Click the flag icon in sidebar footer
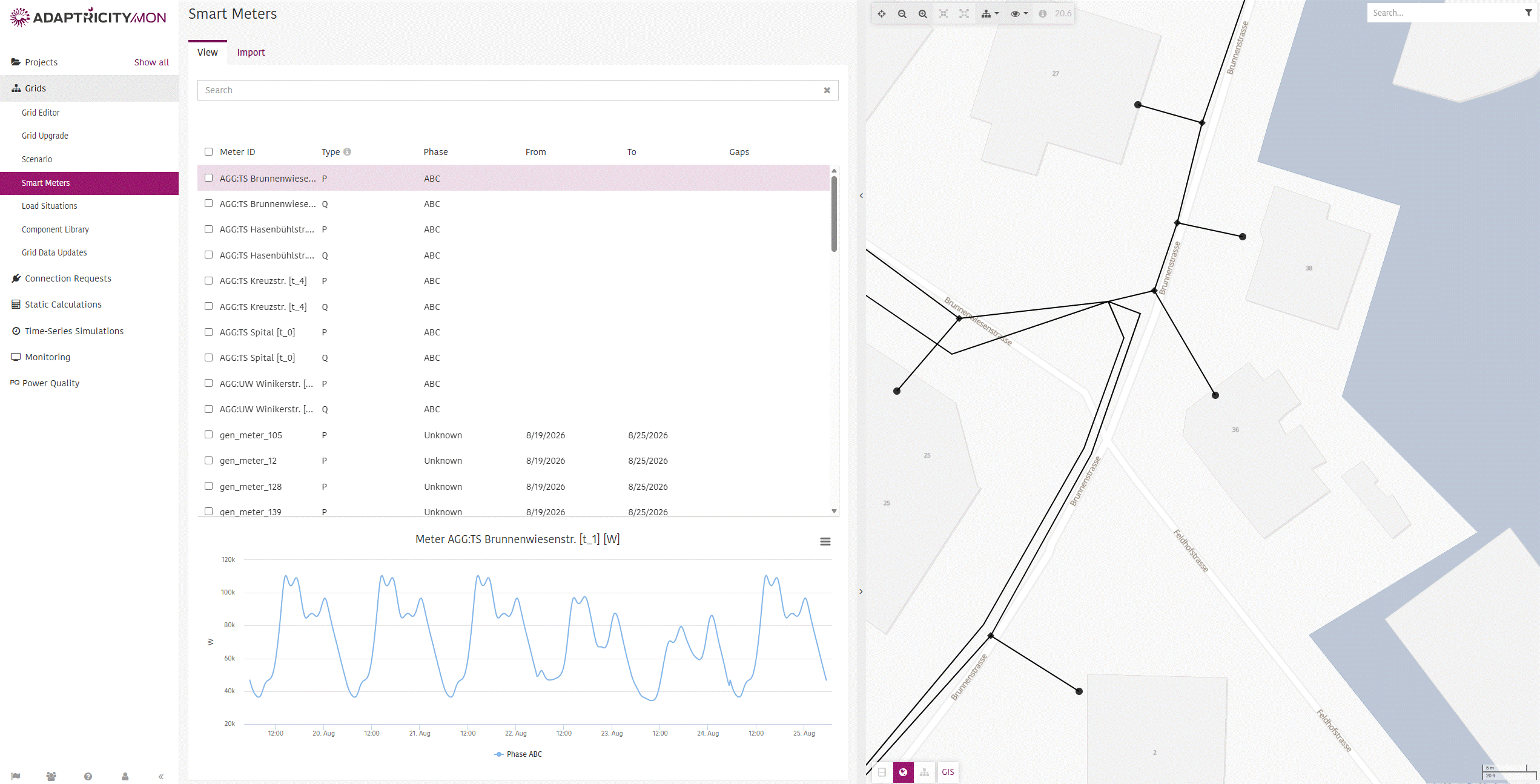 (x=16, y=776)
